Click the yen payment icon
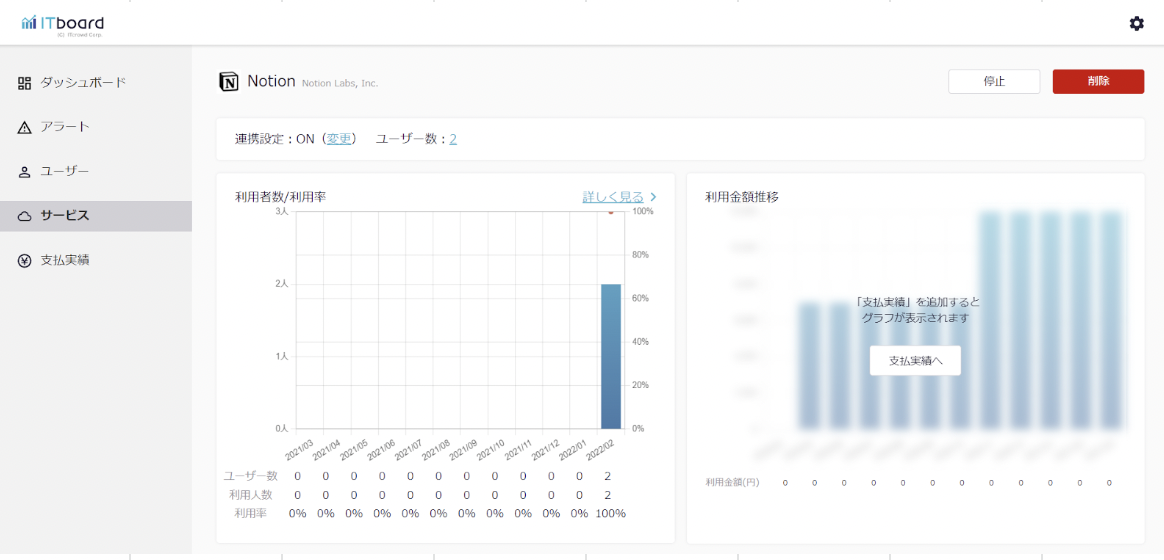This screenshot has width=1164, height=560. pyautogui.click(x=25, y=260)
